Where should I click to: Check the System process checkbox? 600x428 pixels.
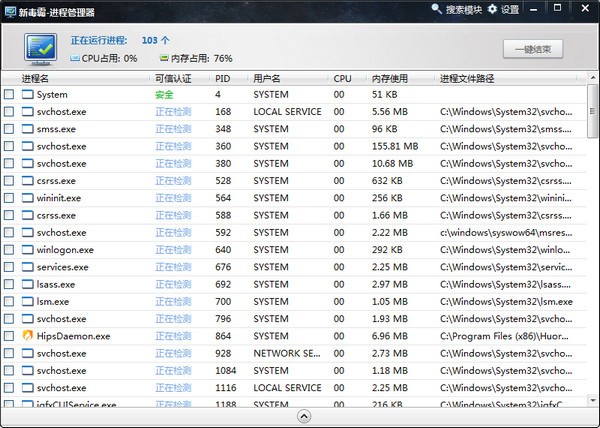click(9, 95)
